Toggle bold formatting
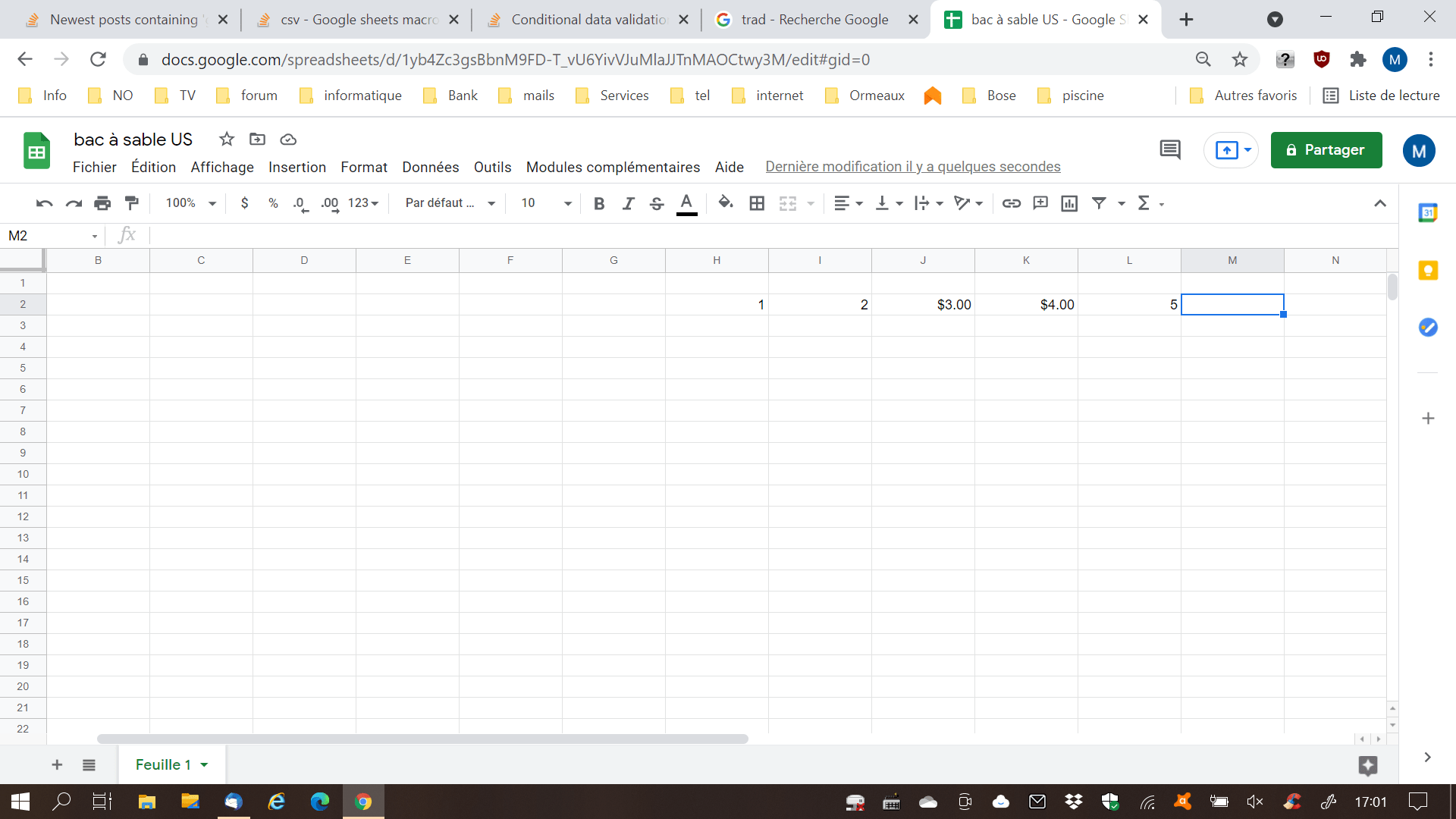Image resolution: width=1456 pixels, height=819 pixels. [599, 203]
